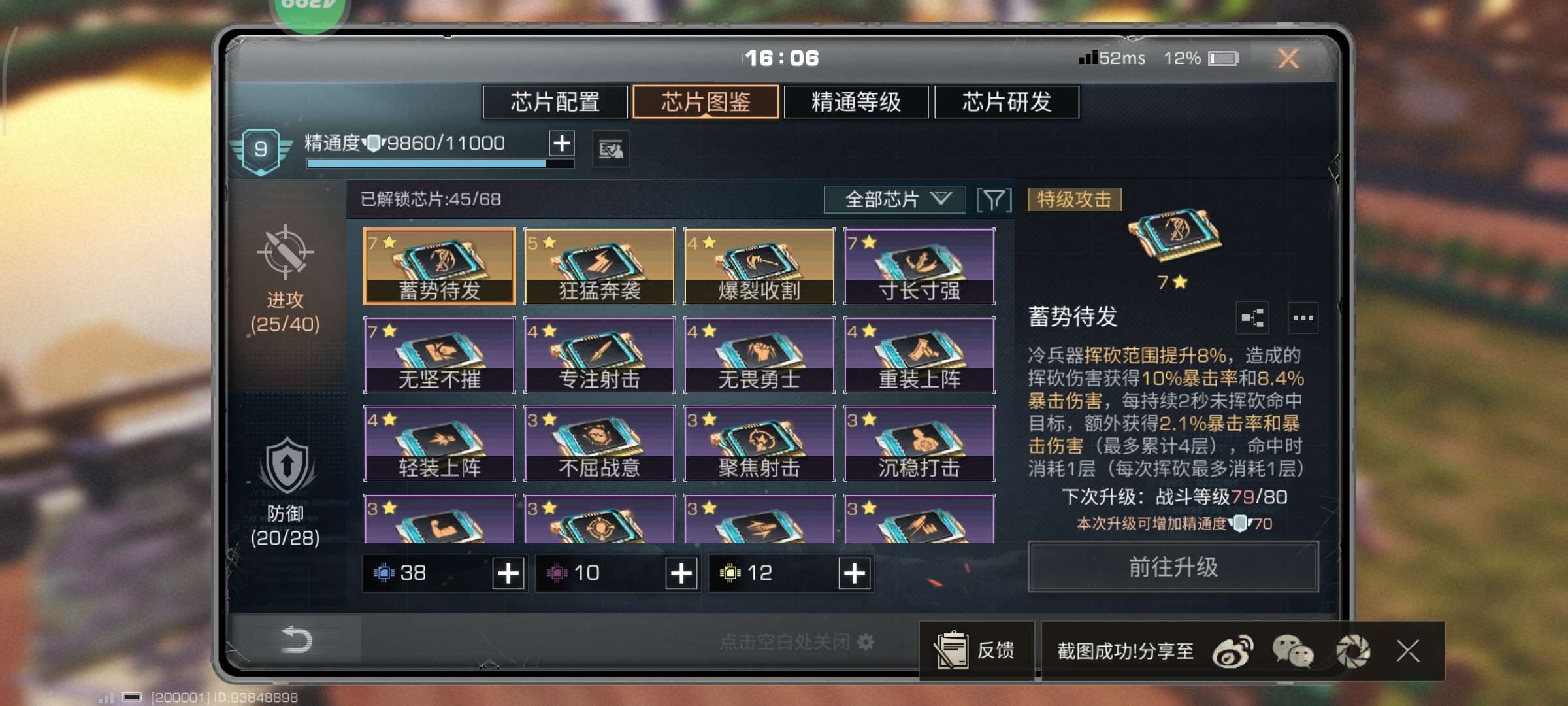Image resolution: width=1568 pixels, height=706 pixels.
Task: Add more gold chip currency
Action: click(855, 573)
